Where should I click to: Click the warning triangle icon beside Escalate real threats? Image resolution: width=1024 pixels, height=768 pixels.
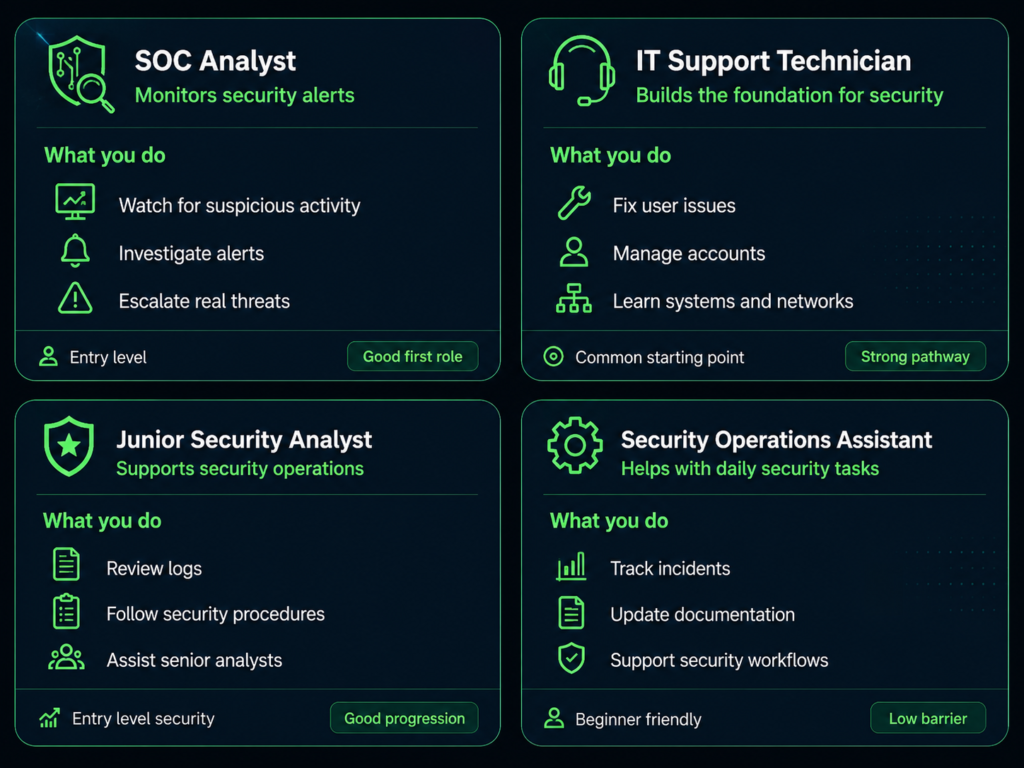tap(75, 298)
